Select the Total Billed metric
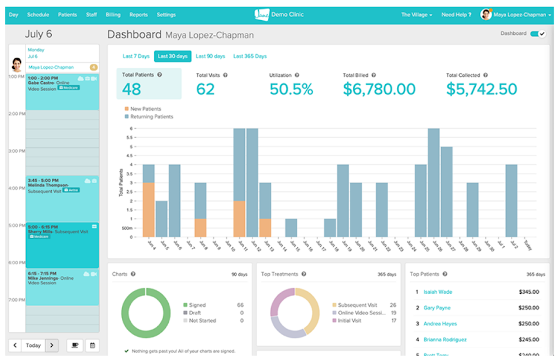Viewport: 560px width, 364px height. coord(379,84)
